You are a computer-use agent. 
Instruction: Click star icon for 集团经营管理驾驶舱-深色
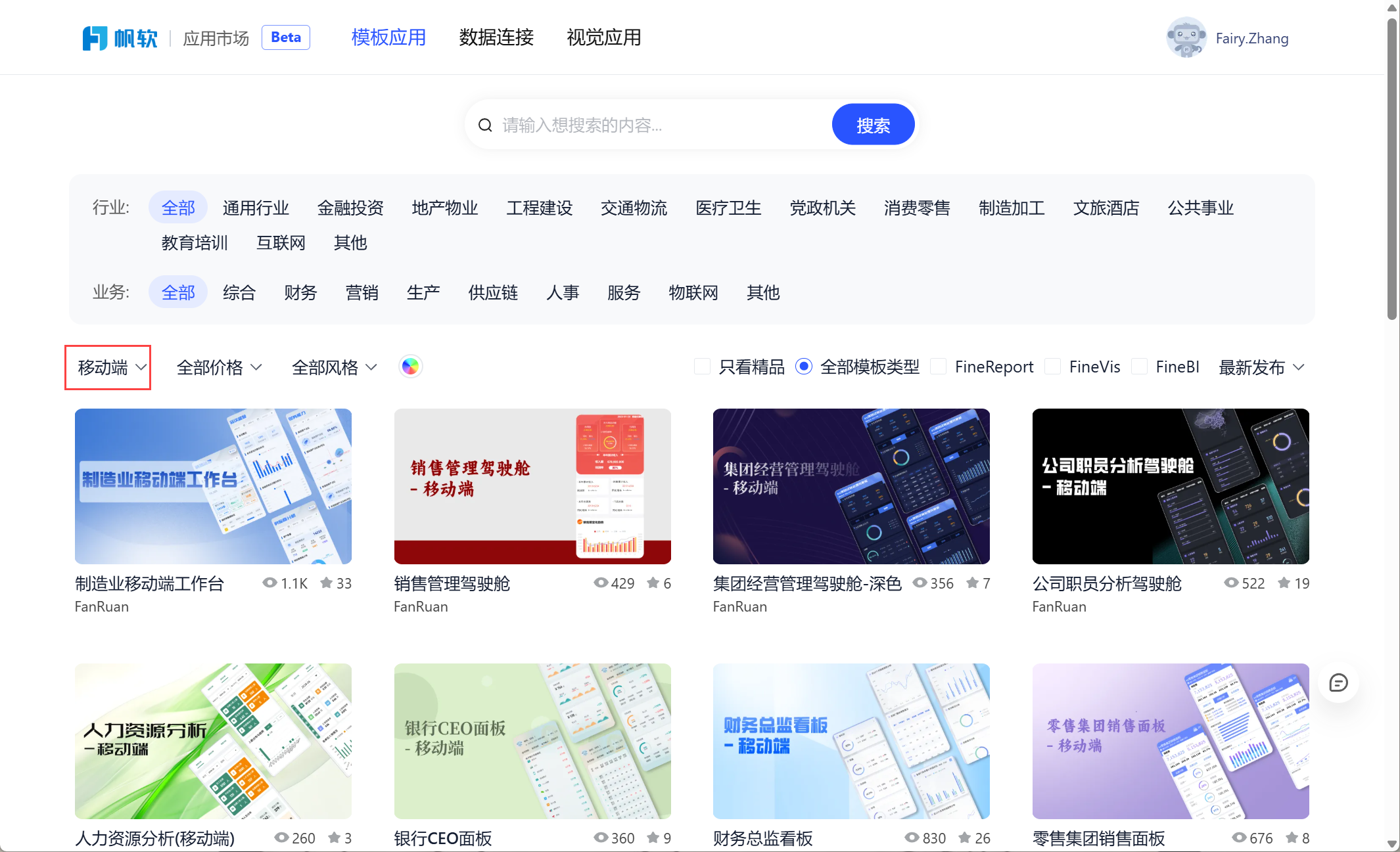click(x=973, y=583)
